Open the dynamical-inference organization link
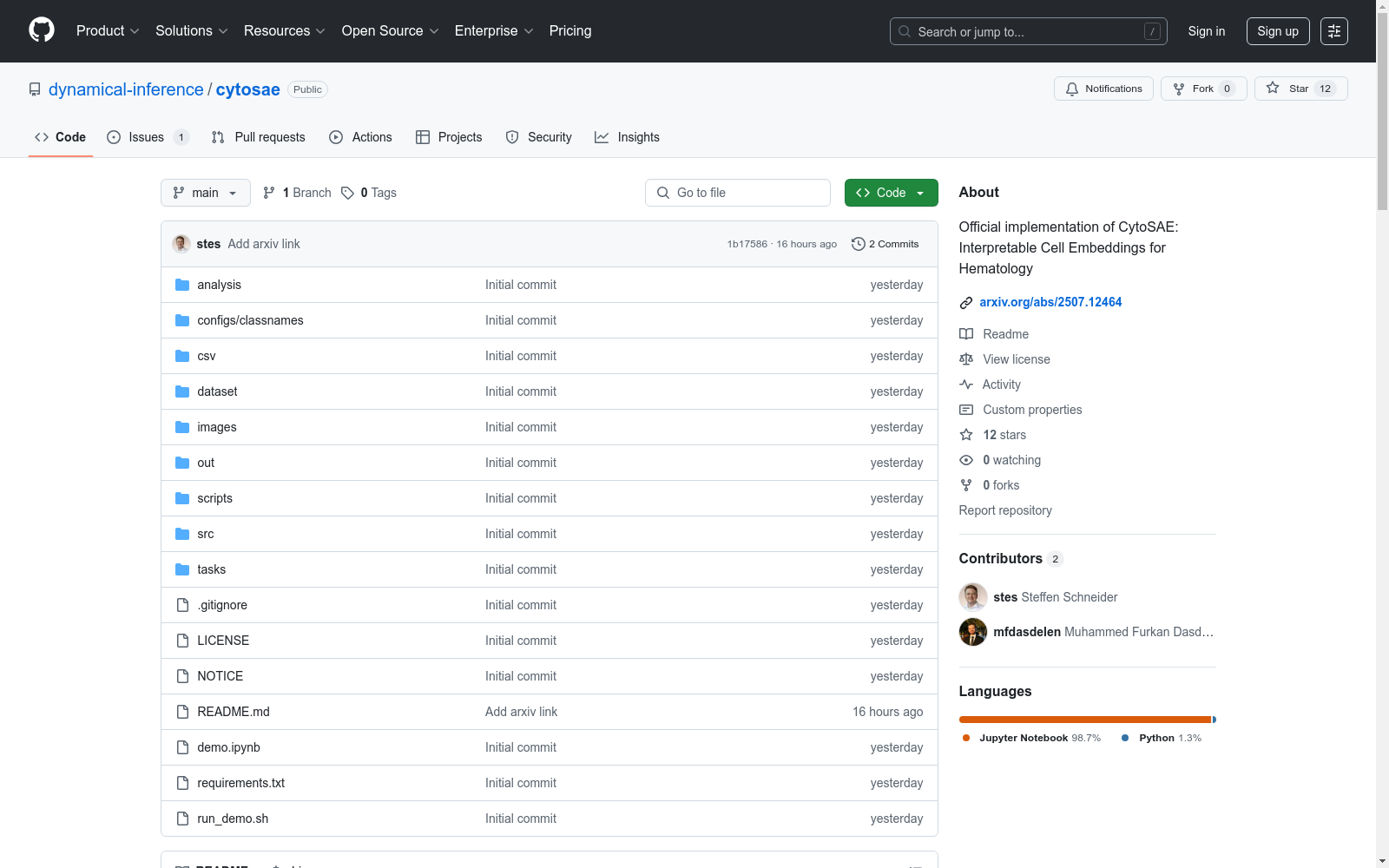This screenshot has width=1389, height=868. (126, 89)
